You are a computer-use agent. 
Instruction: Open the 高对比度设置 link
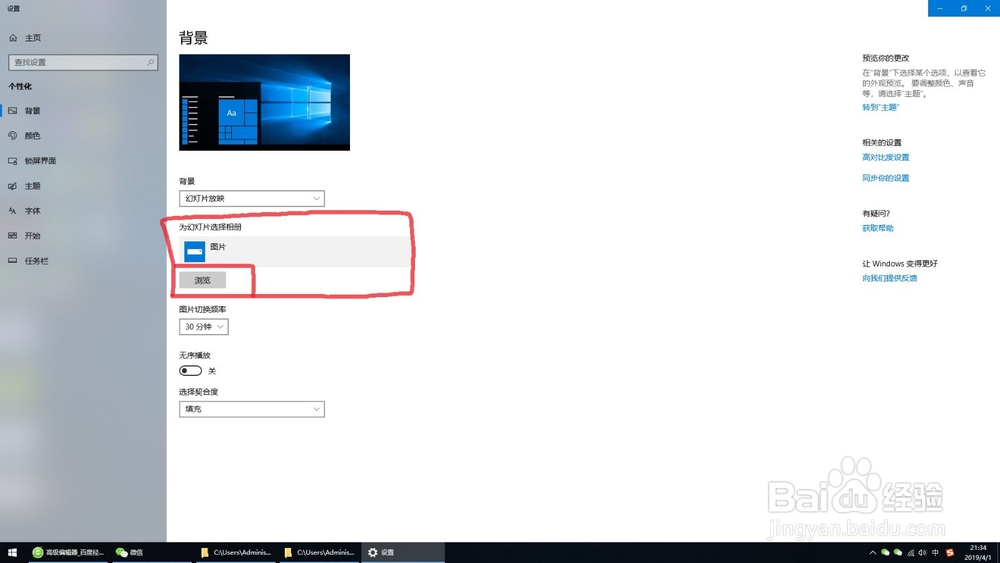tap(886, 157)
